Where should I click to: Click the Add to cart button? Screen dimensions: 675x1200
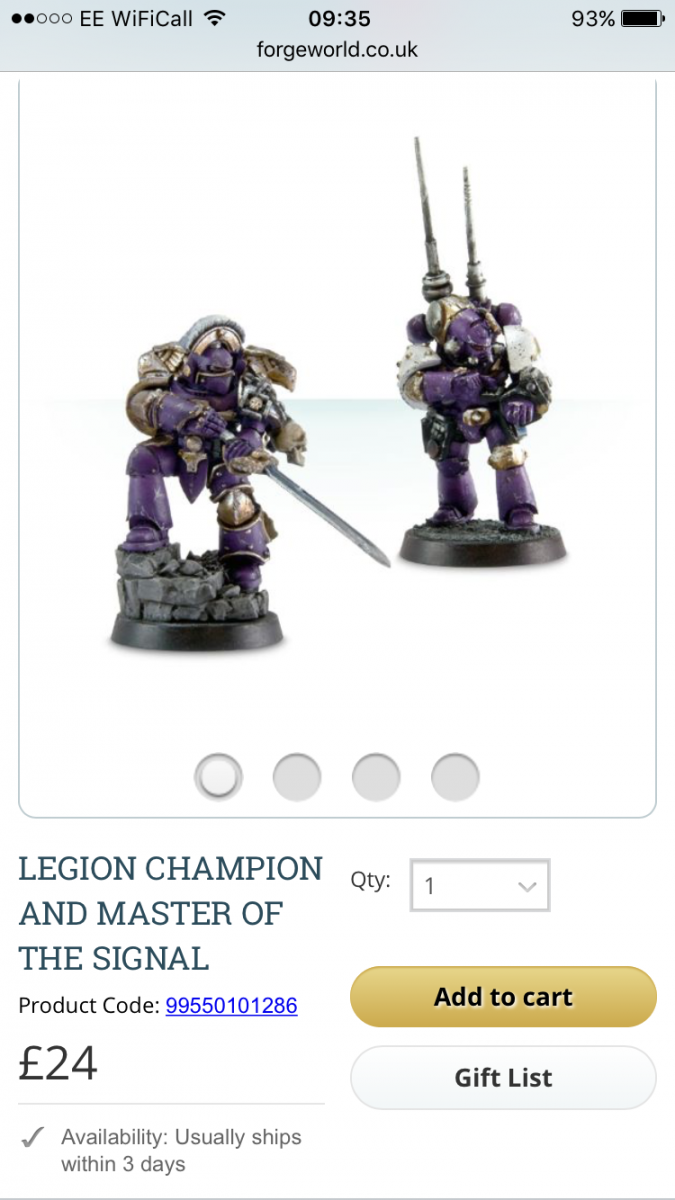[x=503, y=997]
